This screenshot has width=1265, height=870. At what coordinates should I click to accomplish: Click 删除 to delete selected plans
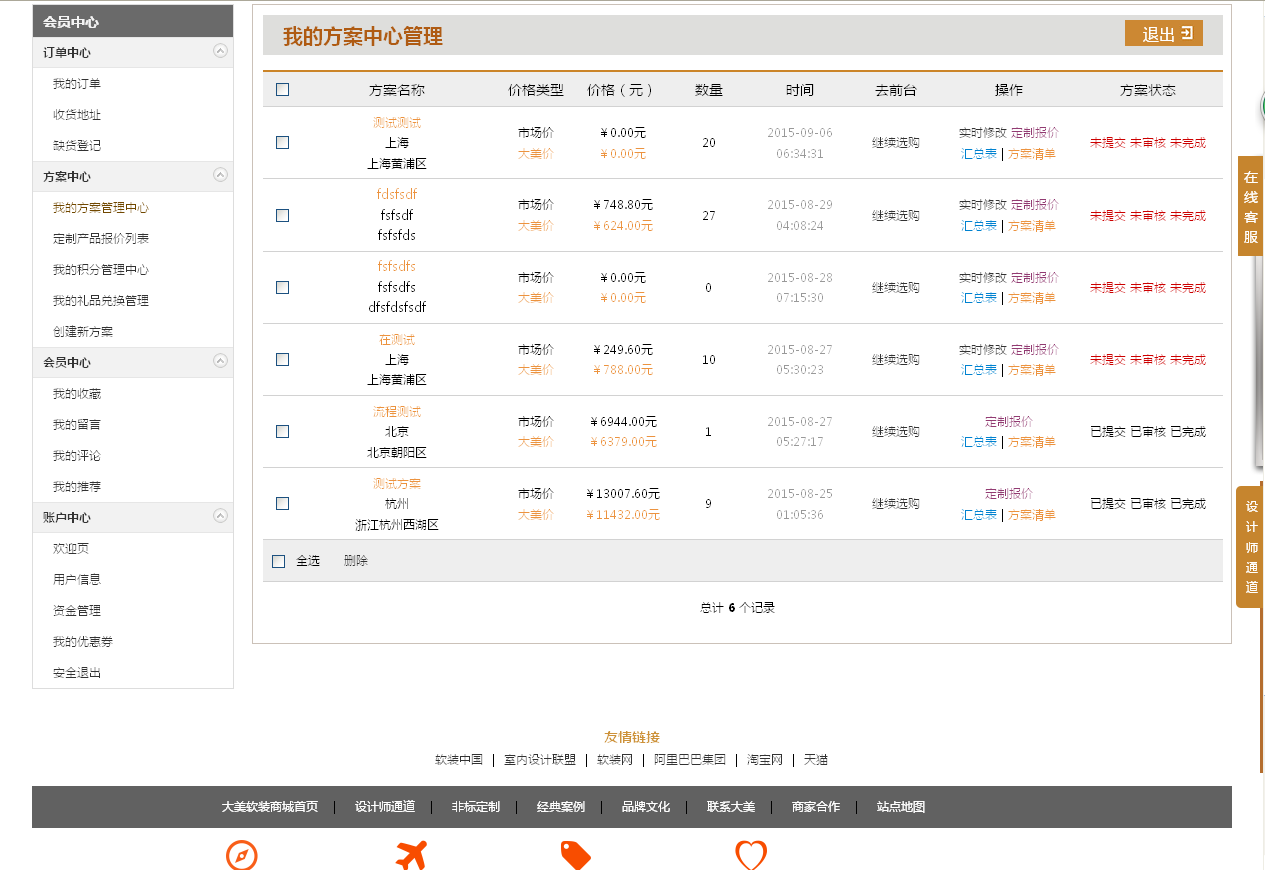tap(355, 561)
